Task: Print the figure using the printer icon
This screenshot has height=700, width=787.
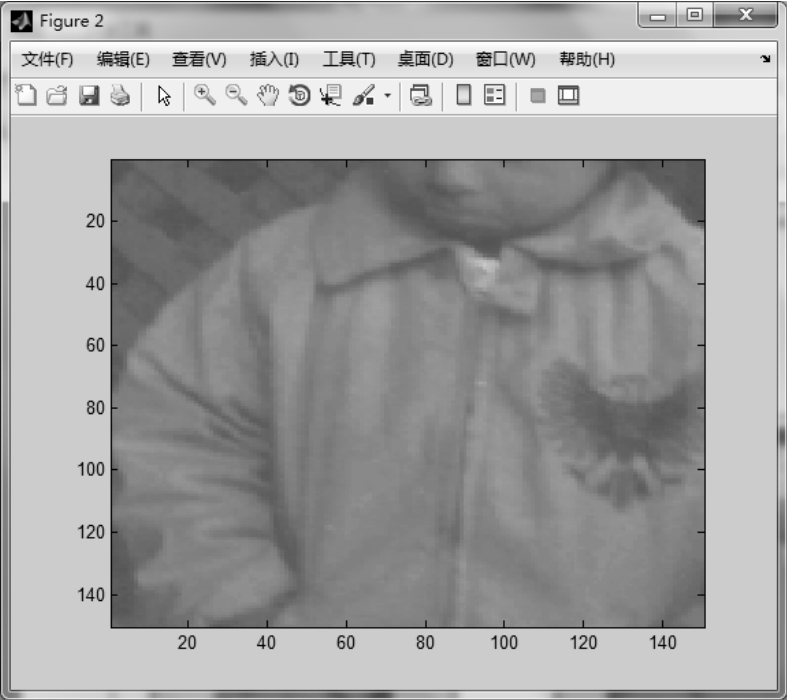Action: 120,95
